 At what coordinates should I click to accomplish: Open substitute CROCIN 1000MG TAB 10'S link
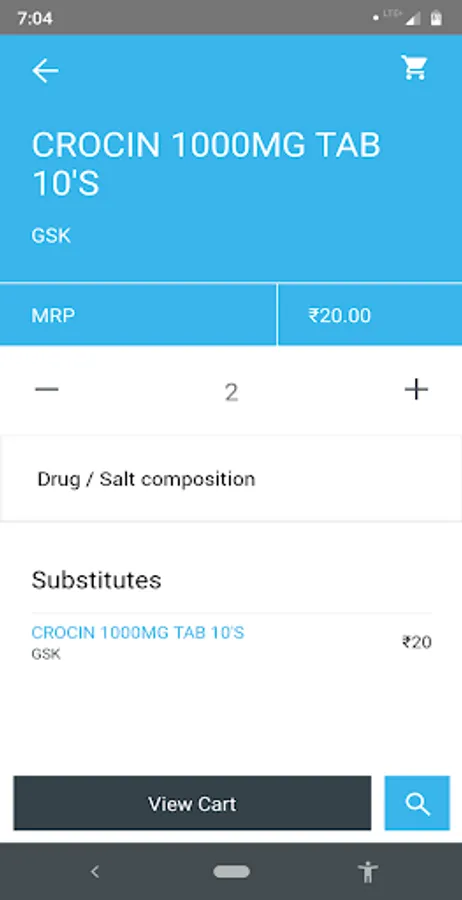click(138, 633)
